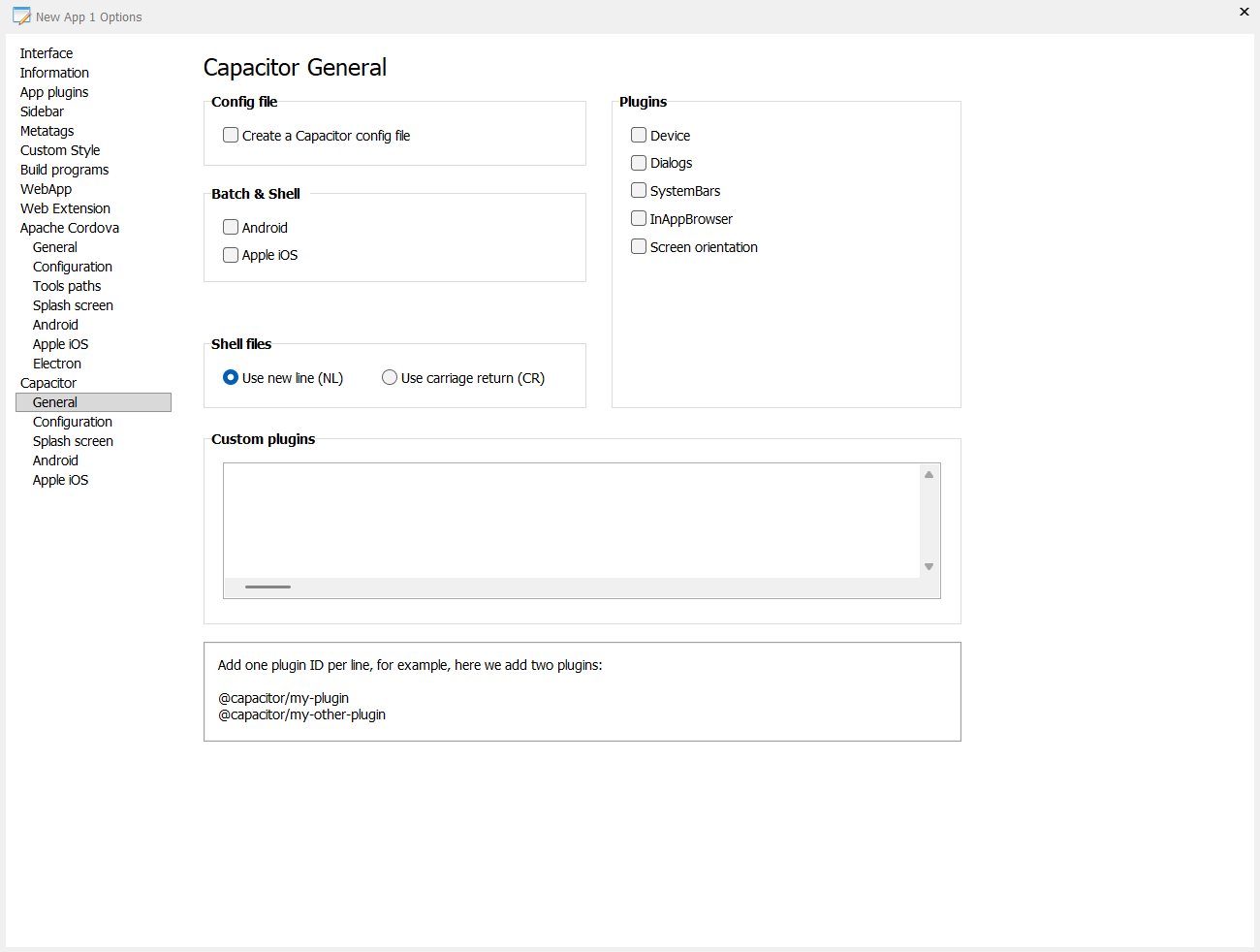Click the Capacitor General page heading
1260x952 pixels.
click(295, 67)
